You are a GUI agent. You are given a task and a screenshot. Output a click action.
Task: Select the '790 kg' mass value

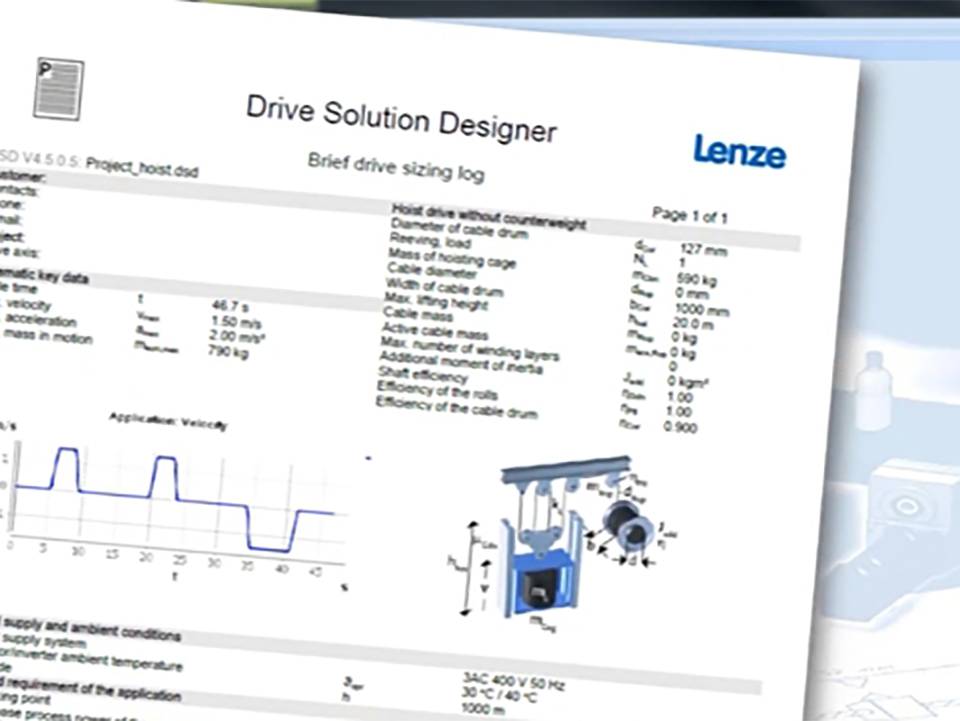pos(228,351)
